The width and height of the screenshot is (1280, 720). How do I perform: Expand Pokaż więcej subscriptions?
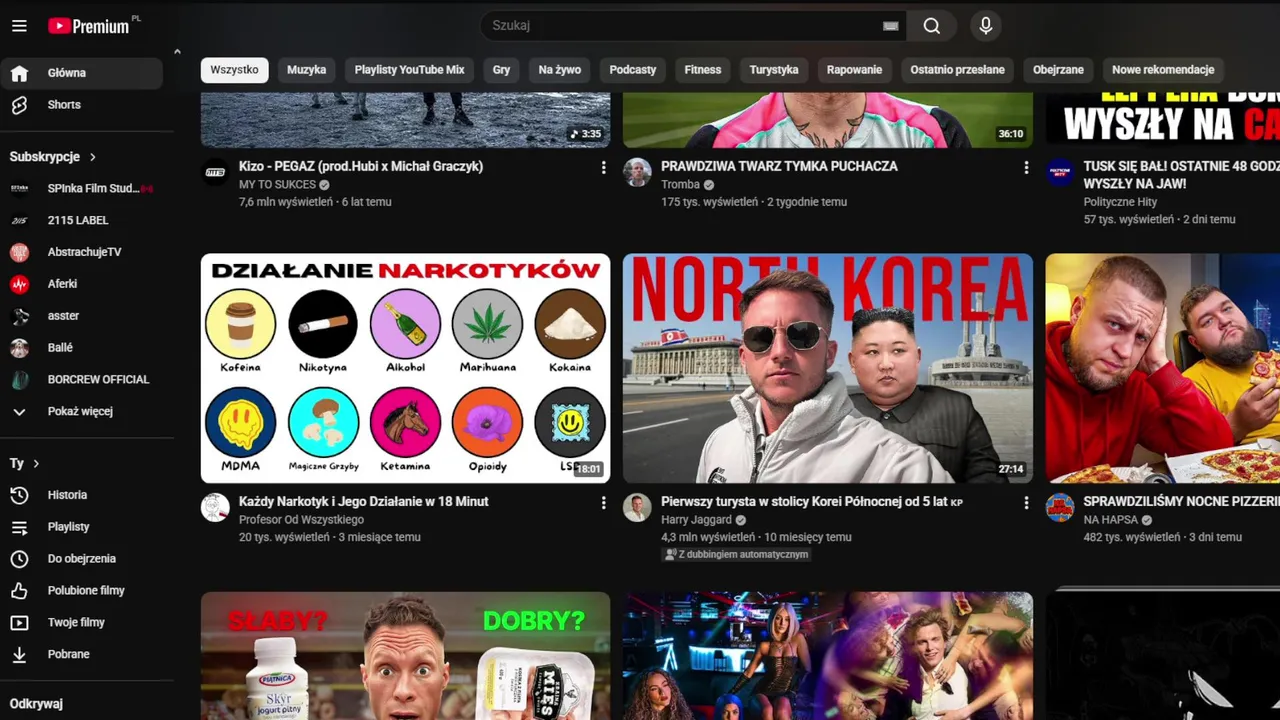tap(82, 412)
